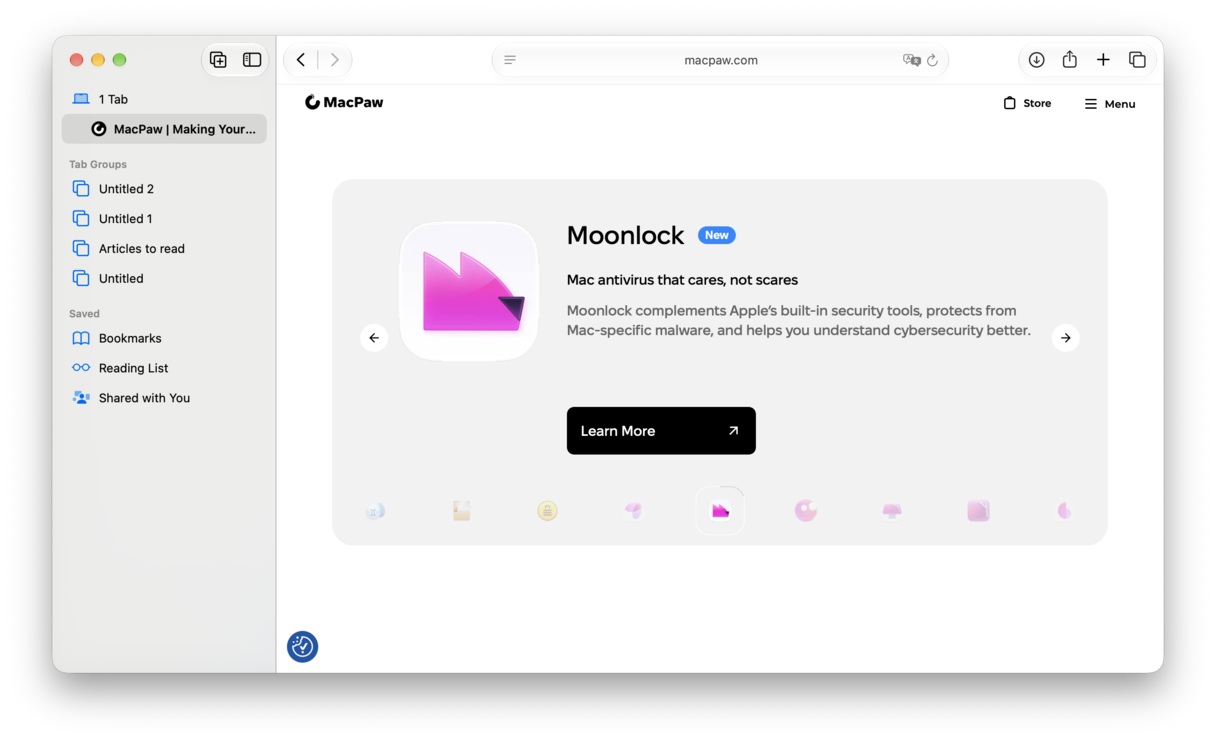Click the blue cookie settings badge
Viewport: 1216px width, 742px height.
point(302,647)
